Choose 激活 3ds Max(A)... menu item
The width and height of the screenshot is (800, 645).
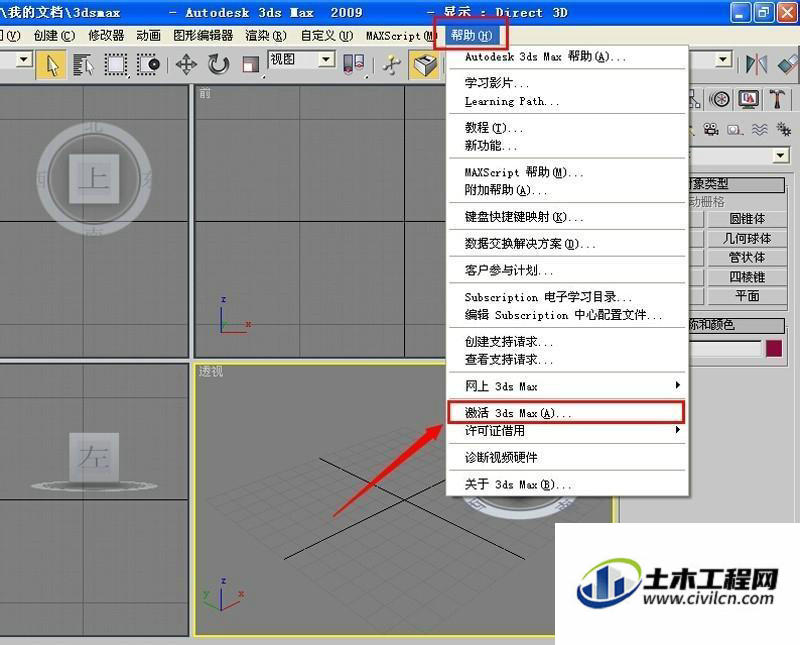click(x=567, y=412)
